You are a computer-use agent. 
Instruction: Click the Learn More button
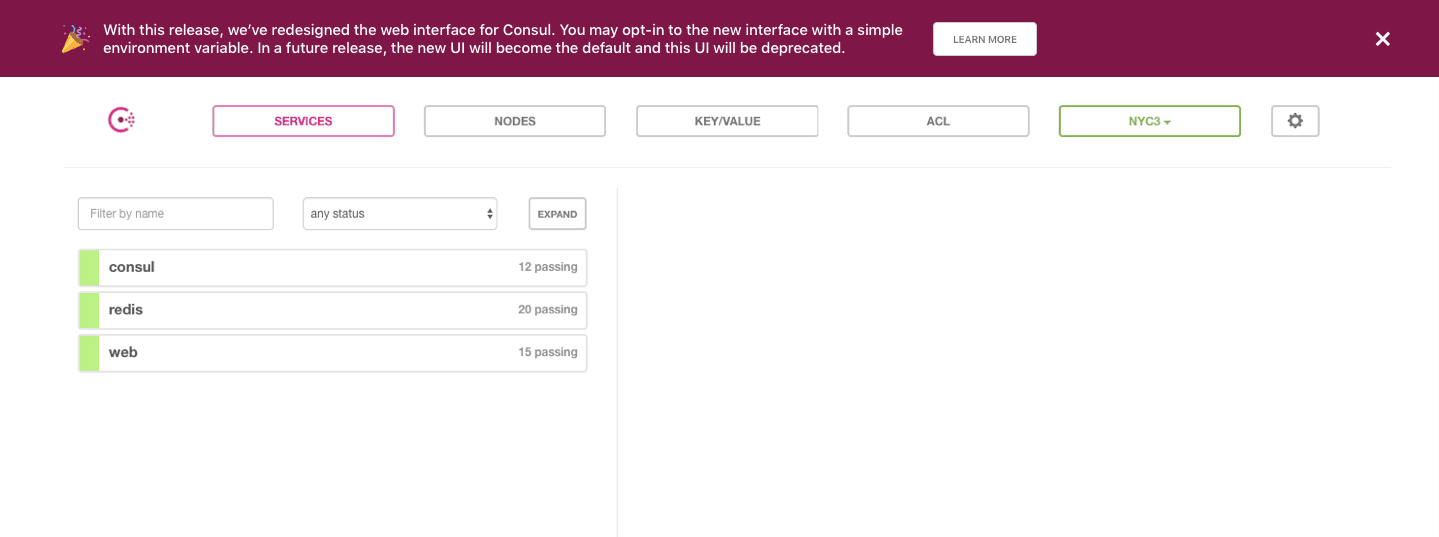point(984,39)
